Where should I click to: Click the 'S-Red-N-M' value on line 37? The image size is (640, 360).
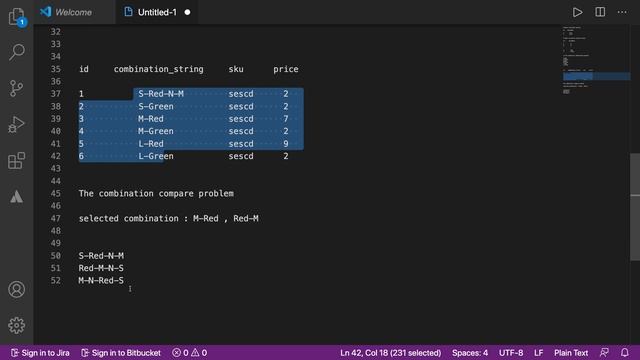161,94
